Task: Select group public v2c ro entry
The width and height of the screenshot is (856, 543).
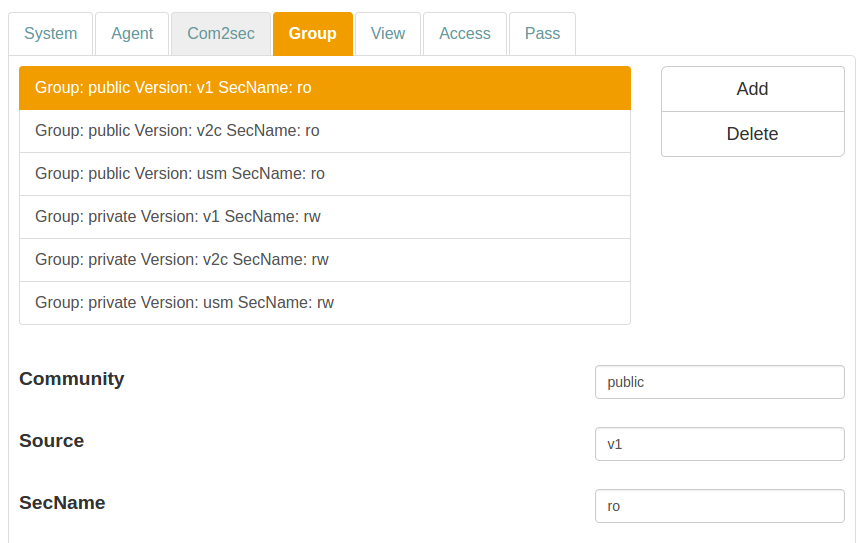Action: point(324,131)
